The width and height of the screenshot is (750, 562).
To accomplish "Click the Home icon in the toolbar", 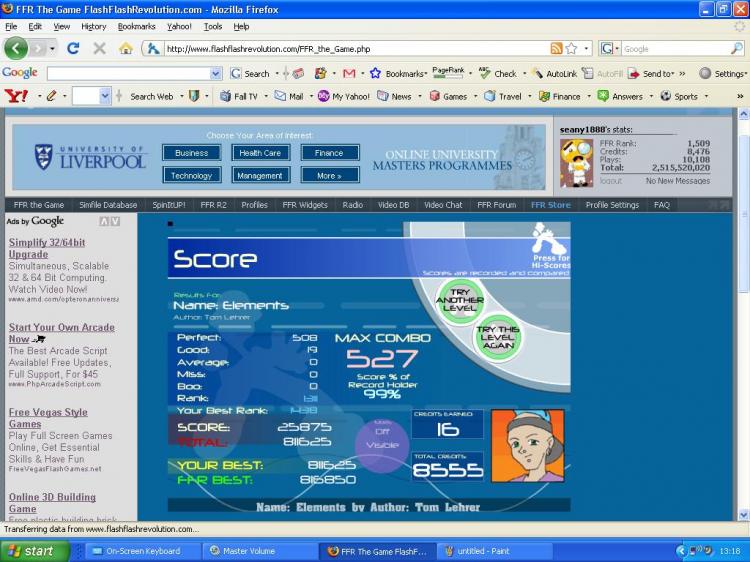I will pyautogui.click(x=125, y=48).
